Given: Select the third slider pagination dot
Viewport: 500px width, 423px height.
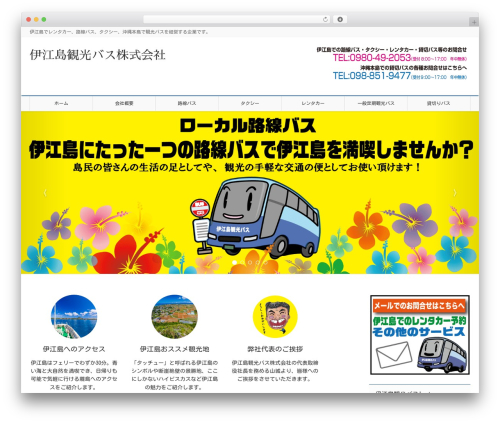Looking at the screenshot, I should click(250, 263).
